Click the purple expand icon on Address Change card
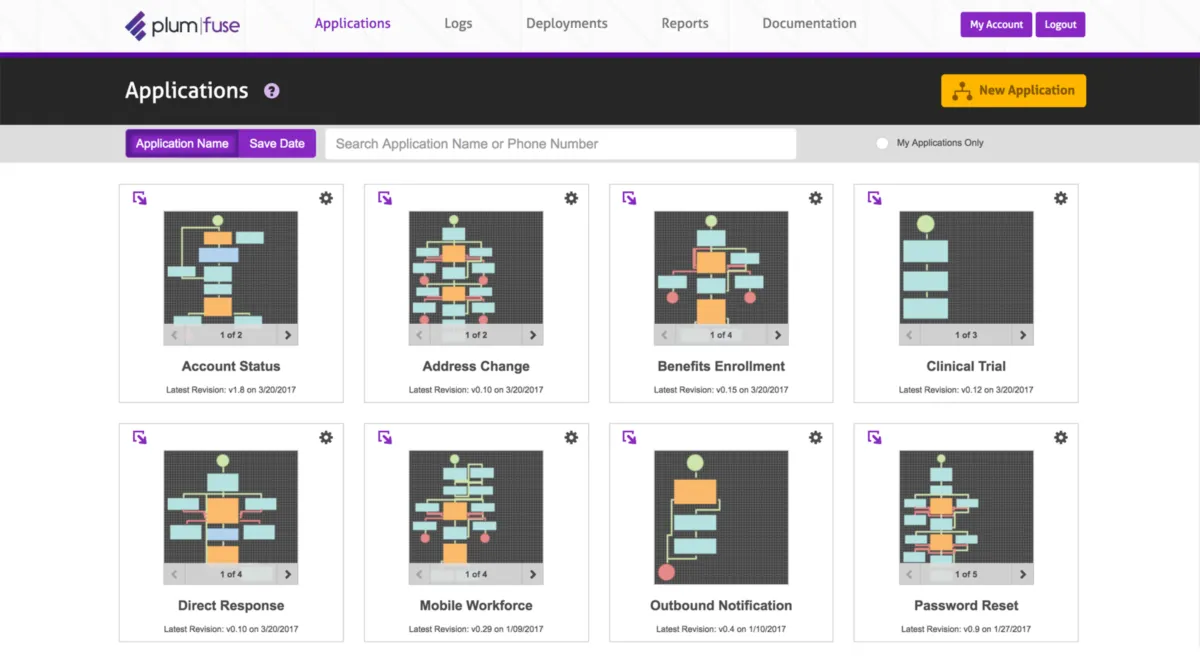 pyautogui.click(x=384, y=198)
